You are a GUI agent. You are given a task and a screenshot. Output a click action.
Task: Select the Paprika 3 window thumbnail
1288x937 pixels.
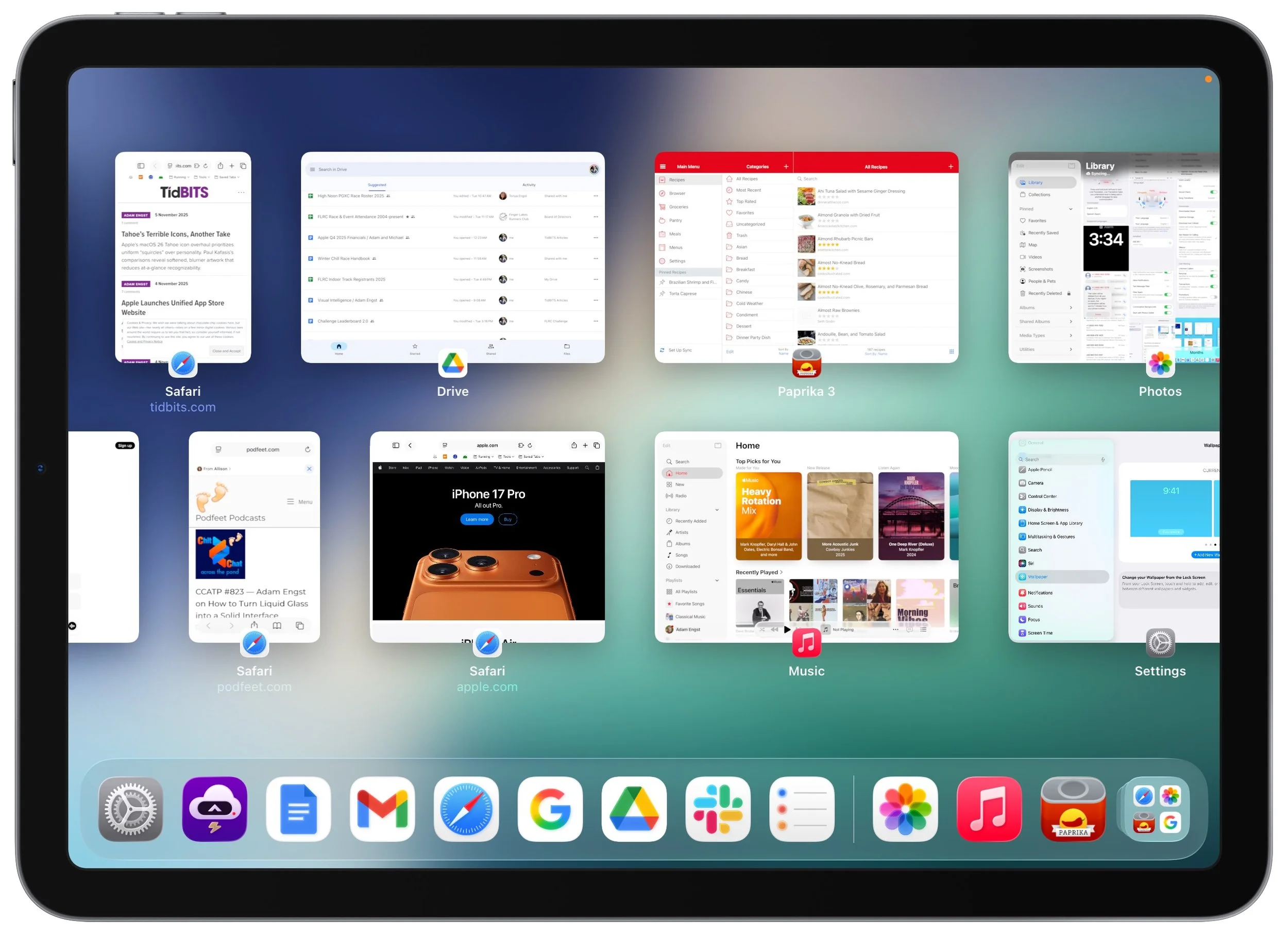pos(806,257)
